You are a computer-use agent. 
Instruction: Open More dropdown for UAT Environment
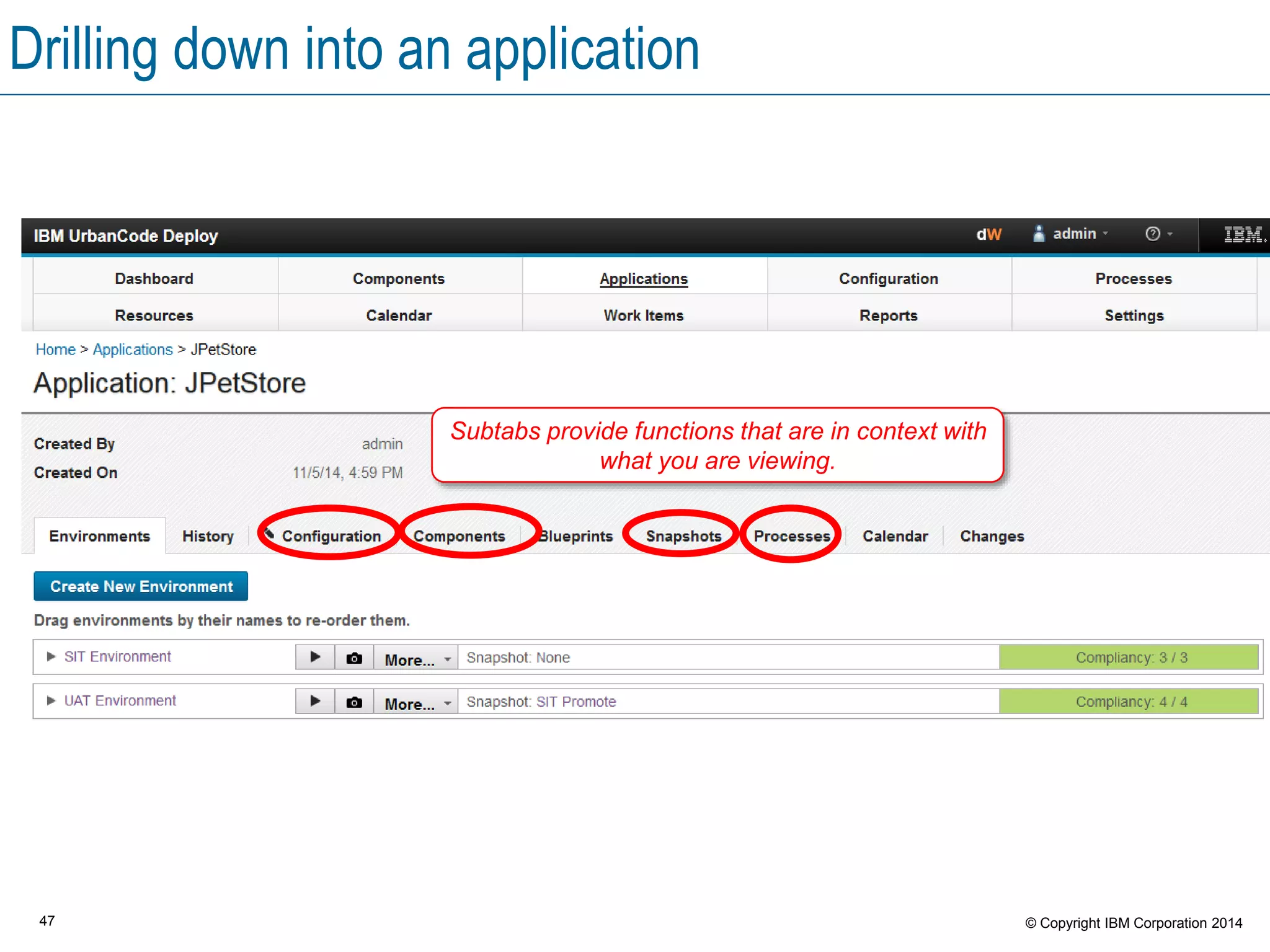(416, 703)
